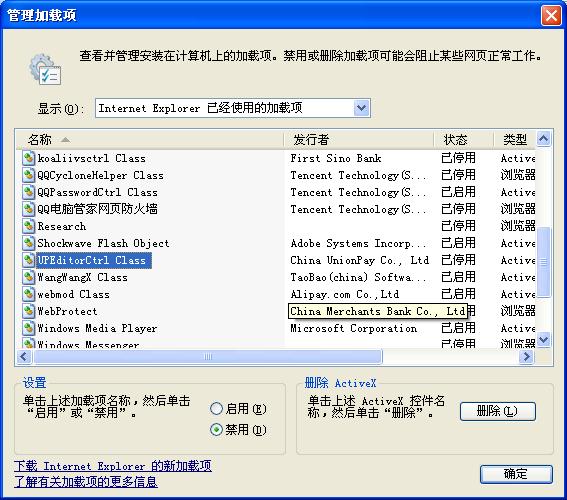Click the 确定 button

[x=516, y=474]
